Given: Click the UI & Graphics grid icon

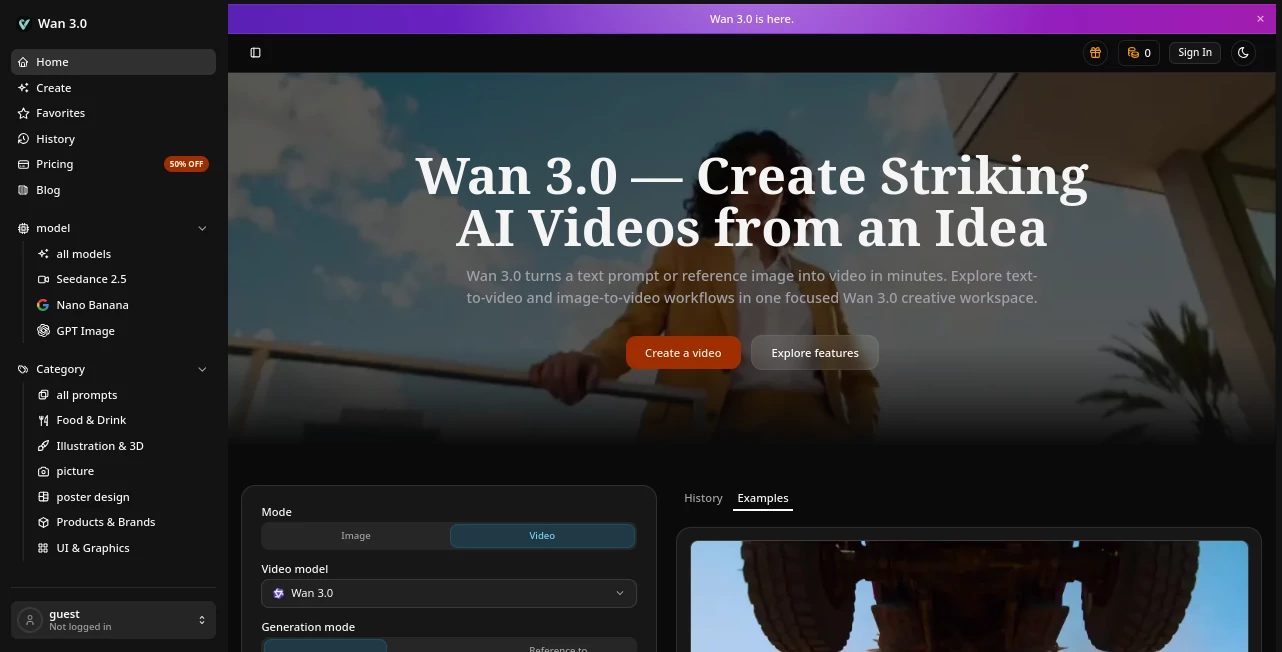Looking at the screenshot, I should coord(43,548).
